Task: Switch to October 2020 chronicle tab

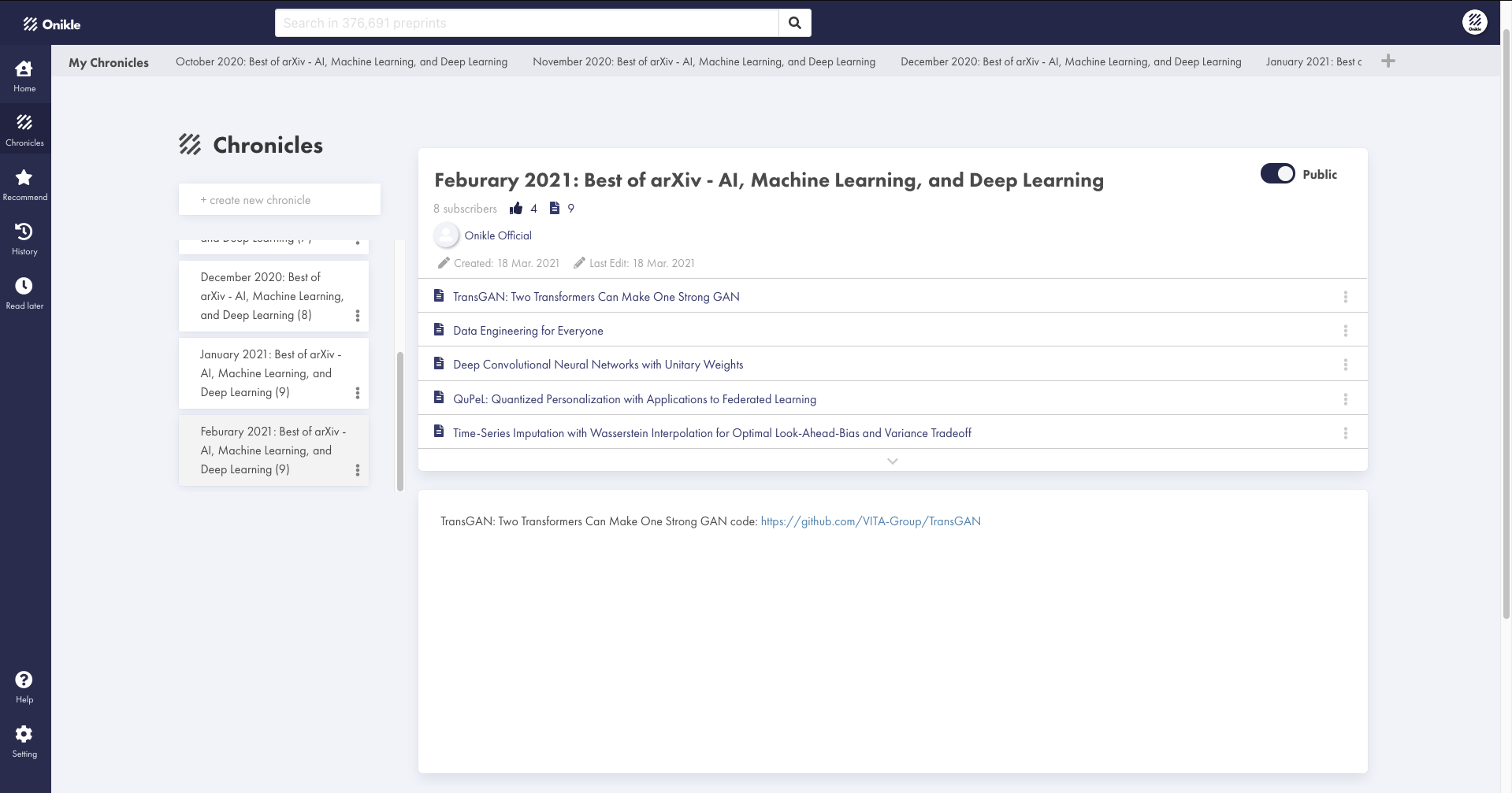Action: click(x=341, y=61)
